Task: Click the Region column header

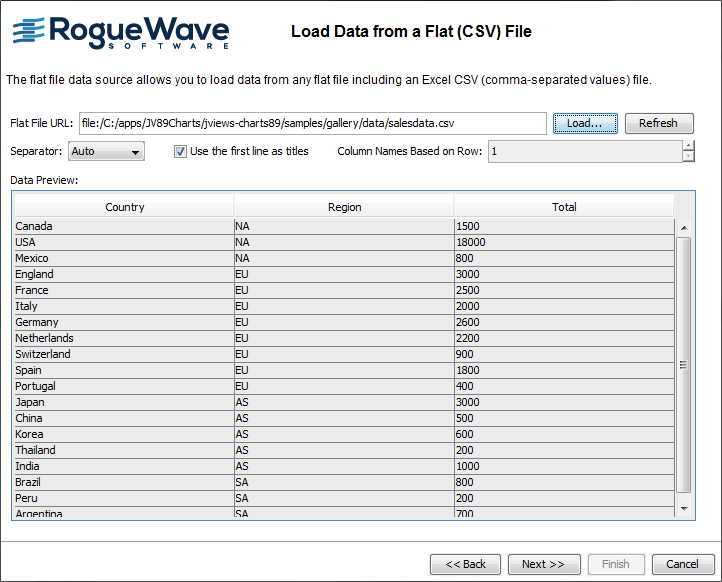Action: click(344, 207)
